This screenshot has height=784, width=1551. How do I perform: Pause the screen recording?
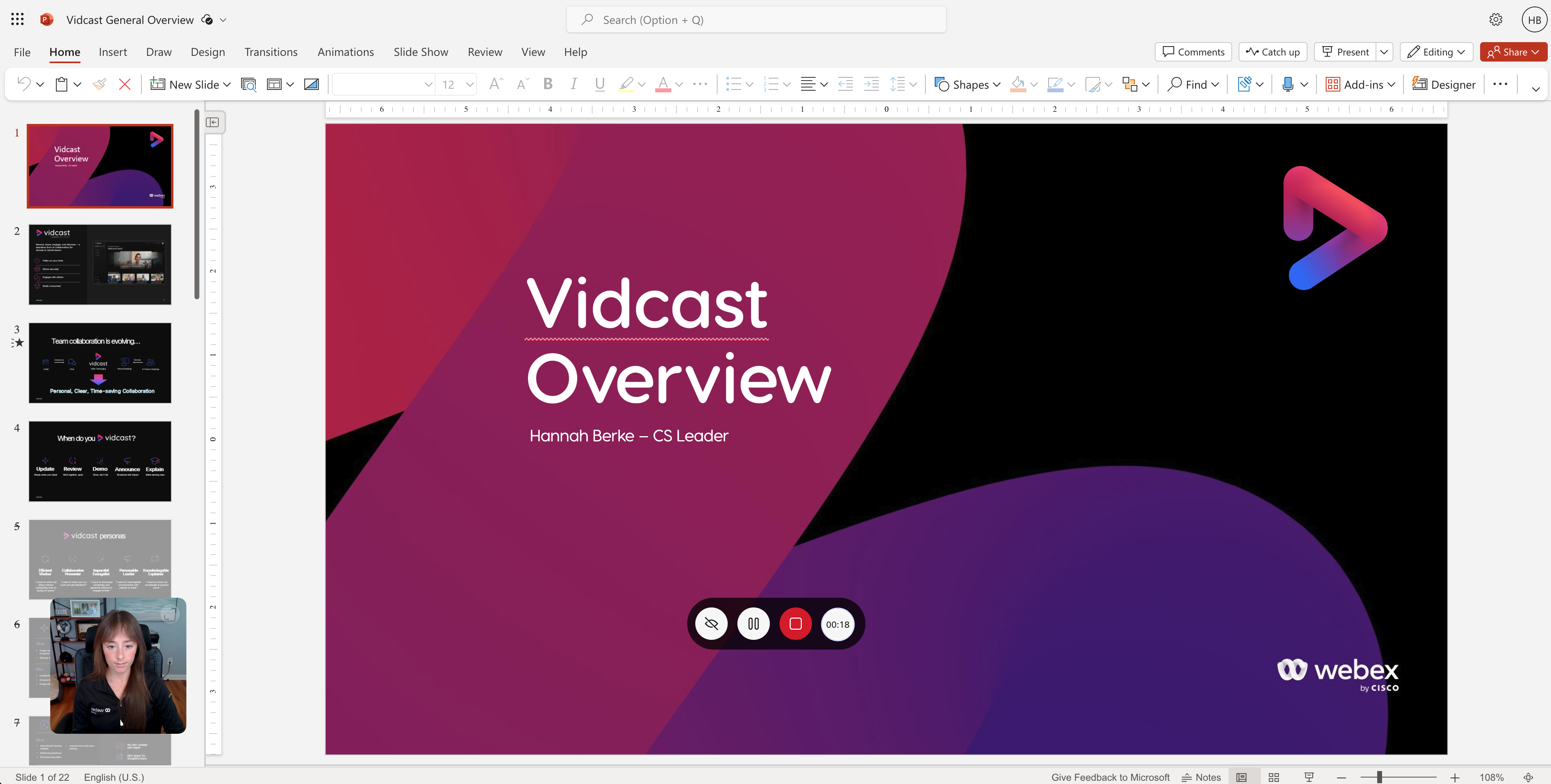click(x=753, y=624)
